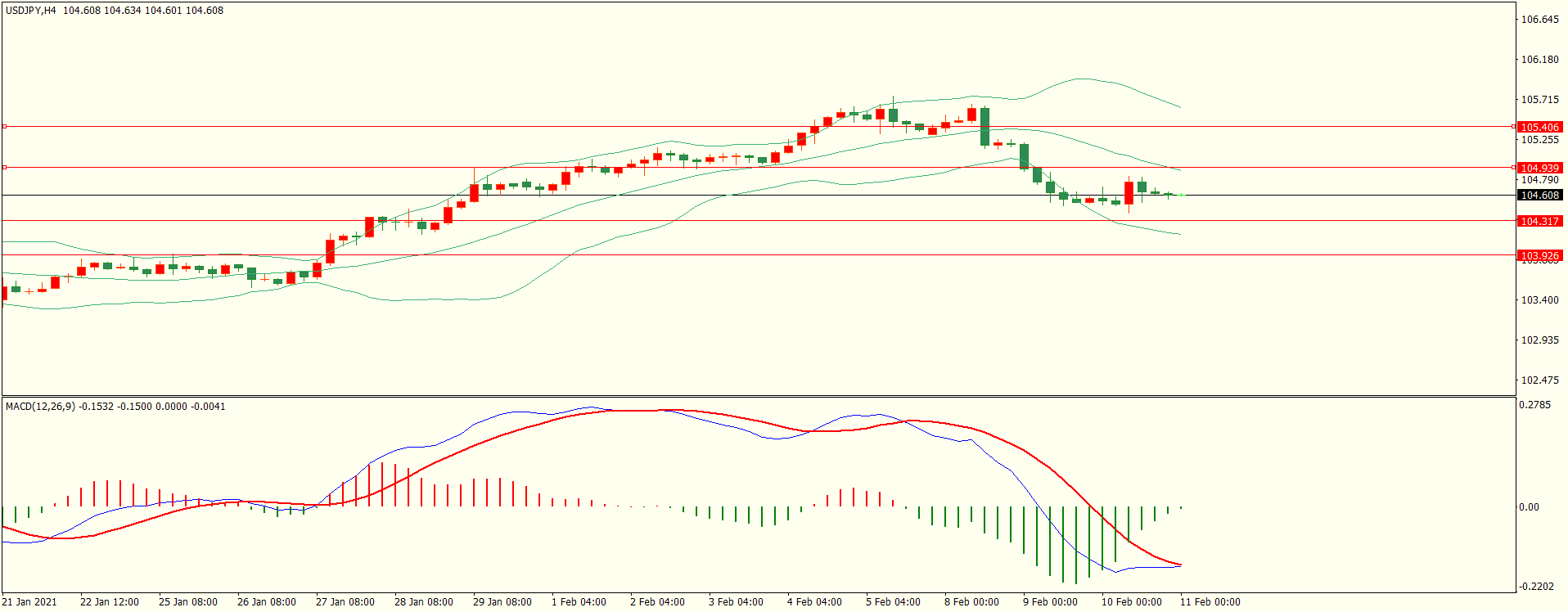
Task: Click the 0.00 MACD scale value
Action: (1529, 507)
